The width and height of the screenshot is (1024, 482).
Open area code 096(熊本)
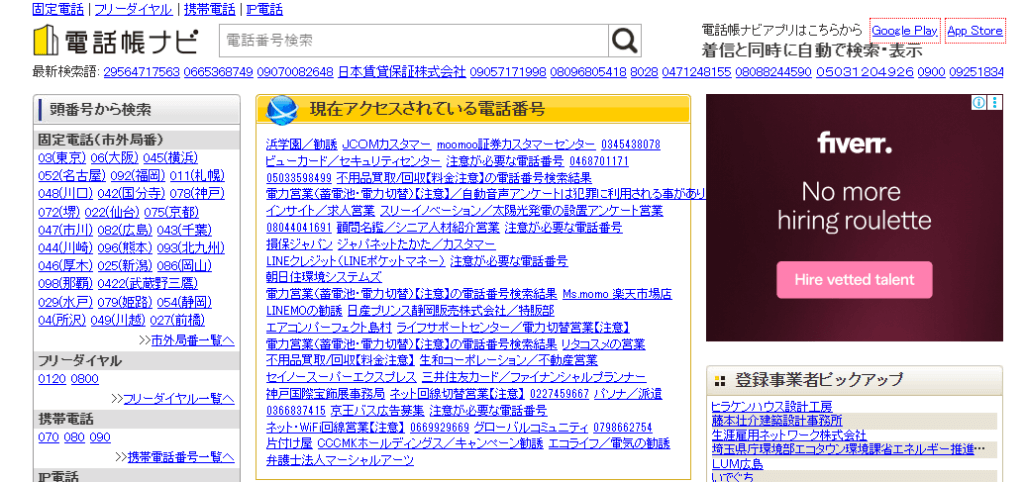125,248
